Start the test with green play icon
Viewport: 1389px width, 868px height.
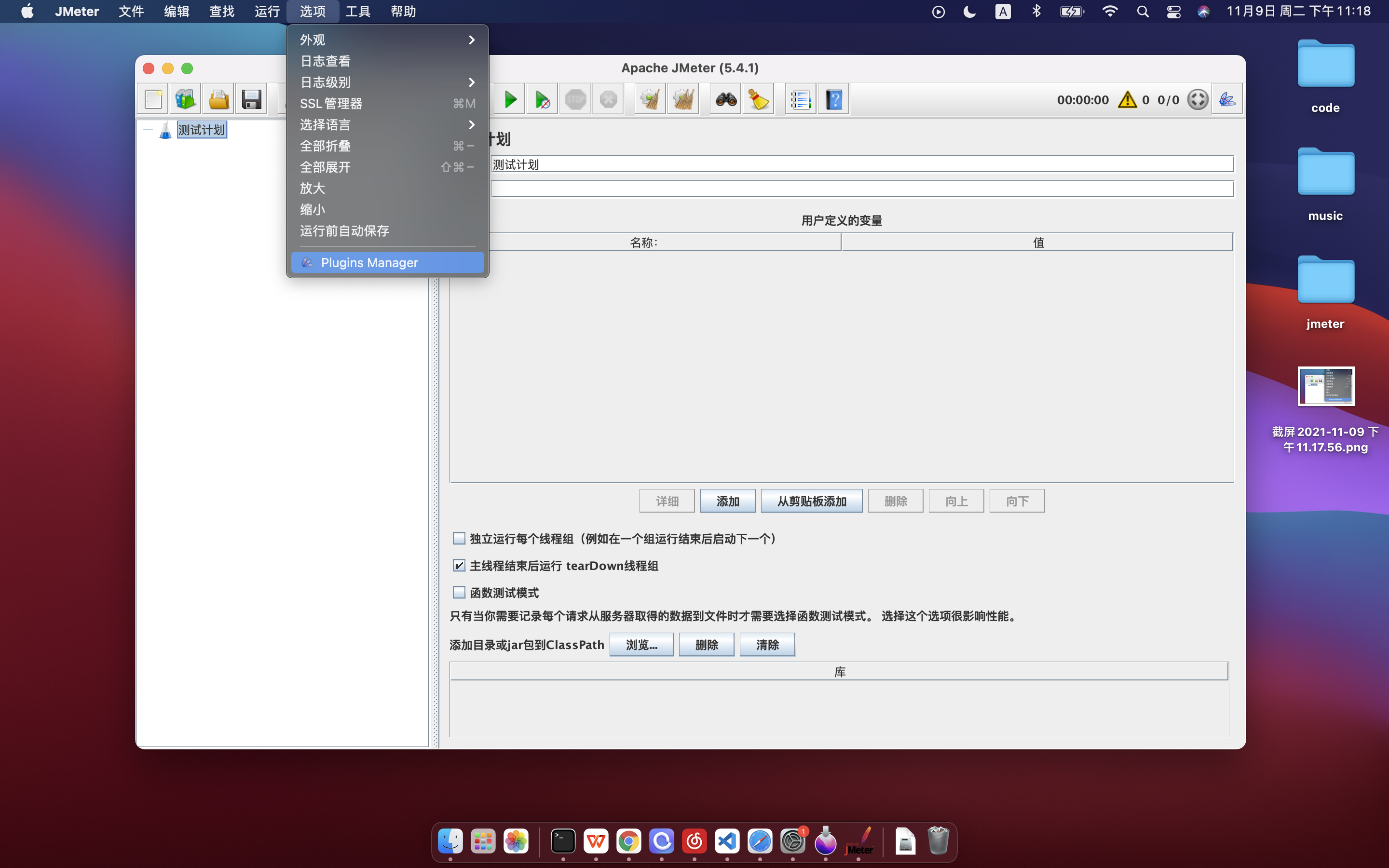[x=510, y=99]
